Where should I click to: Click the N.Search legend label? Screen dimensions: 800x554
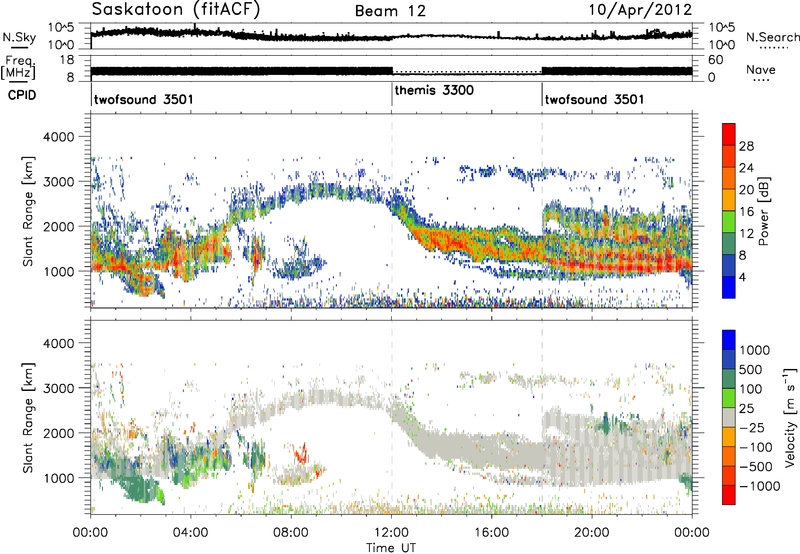(772, 37)
